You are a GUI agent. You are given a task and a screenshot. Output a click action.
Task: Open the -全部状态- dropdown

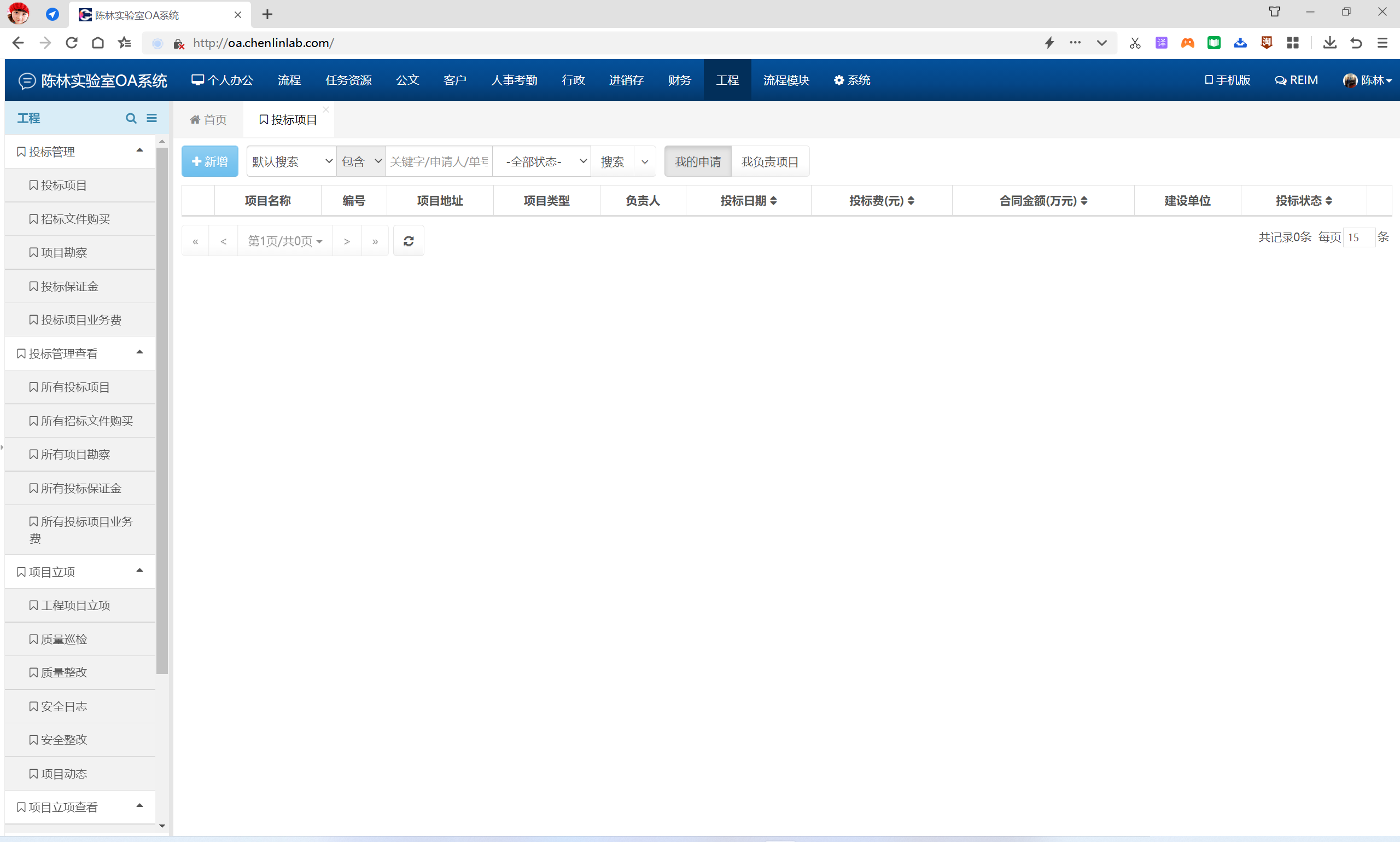coord(542,162)
